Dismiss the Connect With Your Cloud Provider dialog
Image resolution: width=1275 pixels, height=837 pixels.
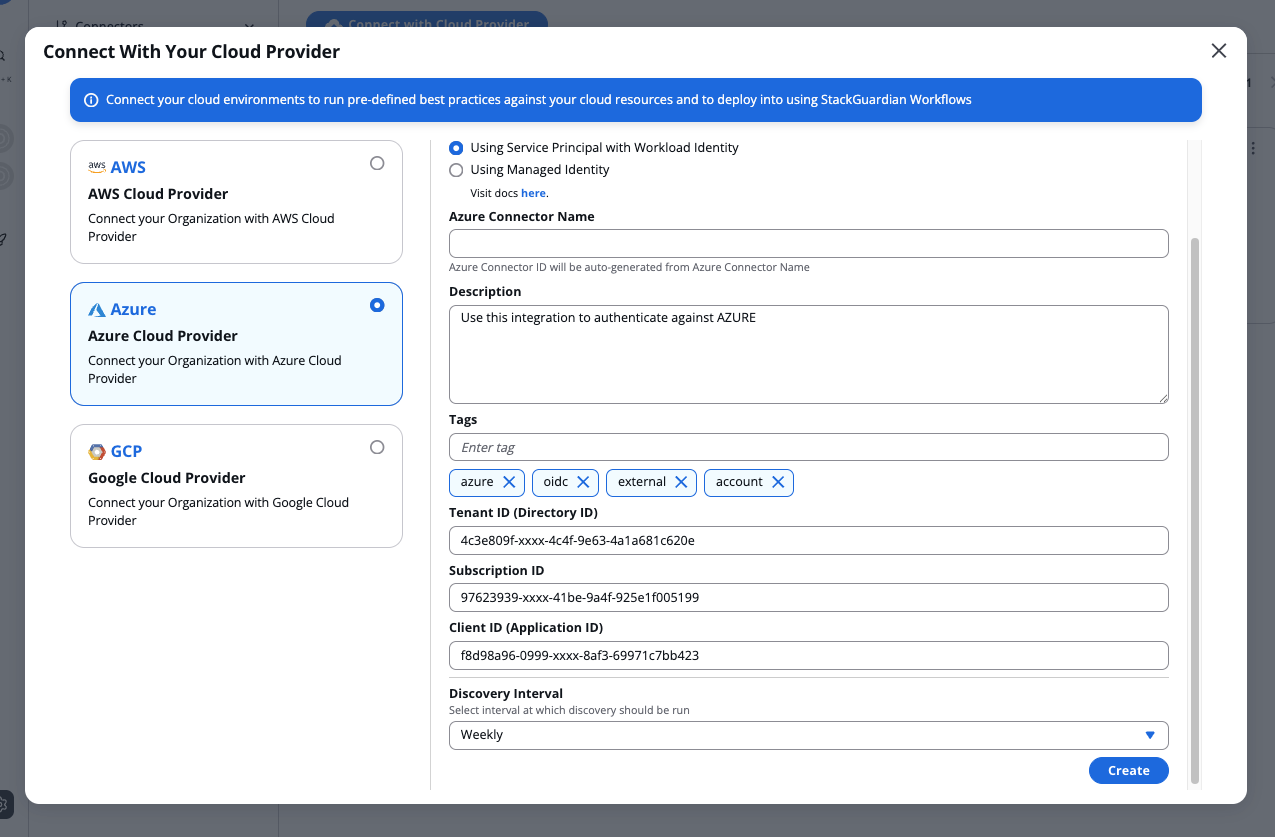1218,50
